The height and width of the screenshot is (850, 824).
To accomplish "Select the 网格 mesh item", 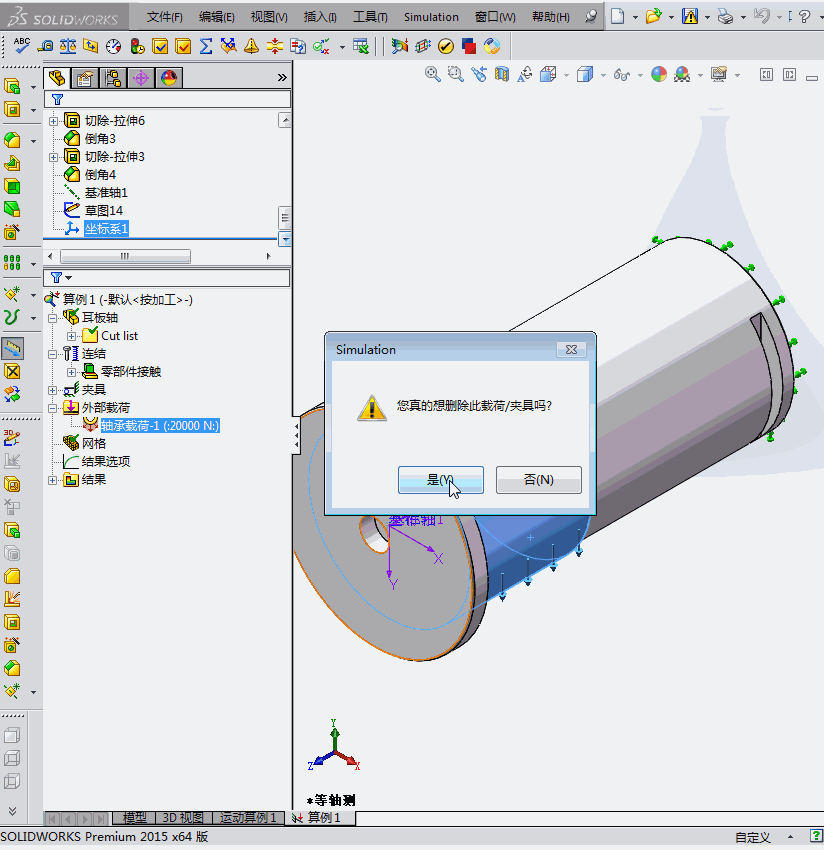I will click(x=93, y=444).
